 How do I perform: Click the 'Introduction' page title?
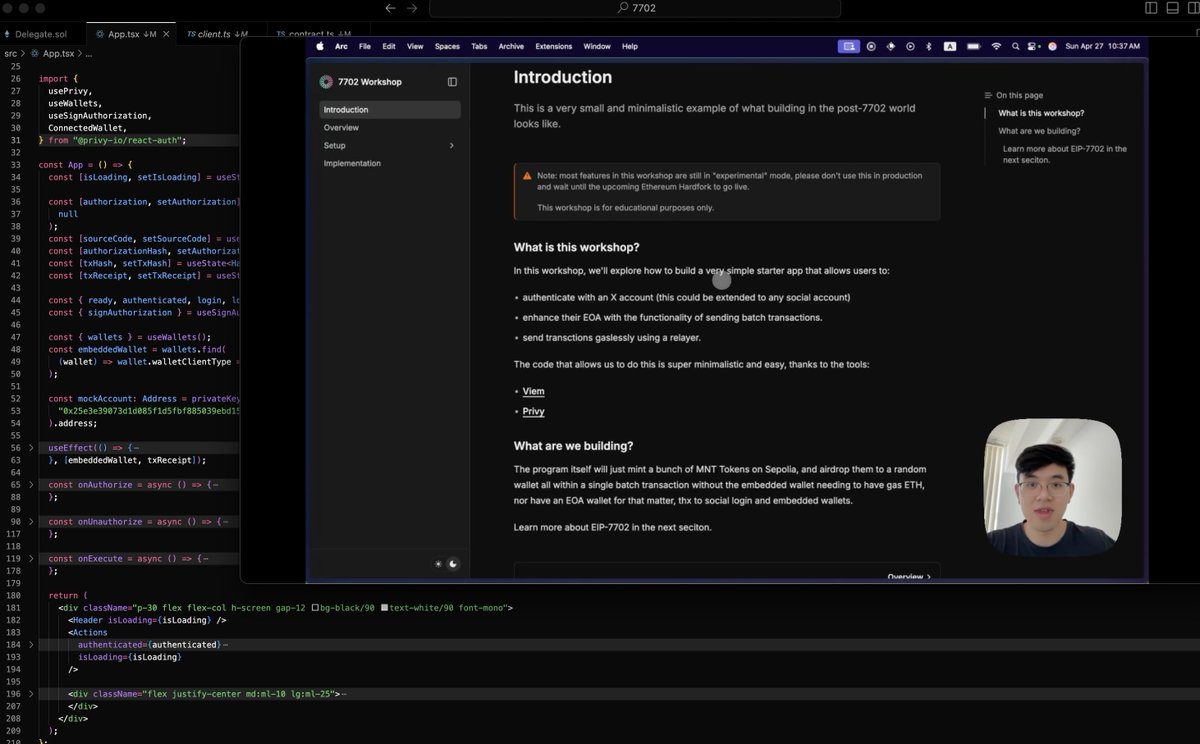pos(563,77)
